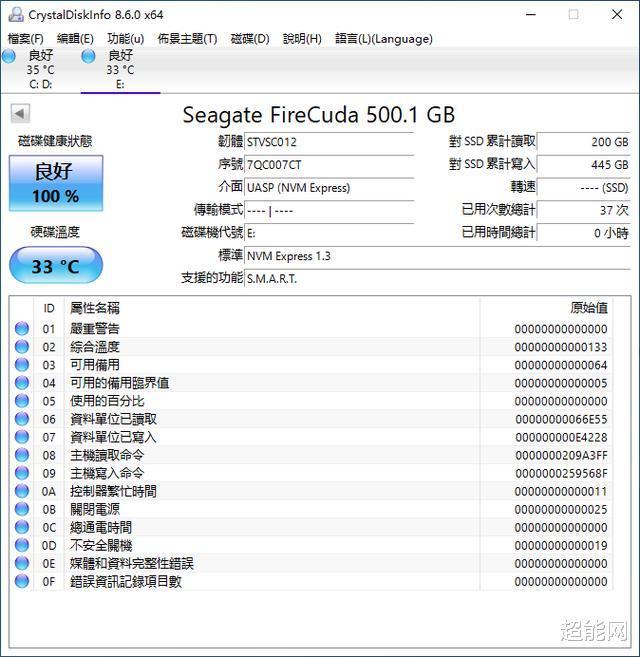Click total SSD reads value 200 GB
The image size is (640, 657).
[584, 142]
